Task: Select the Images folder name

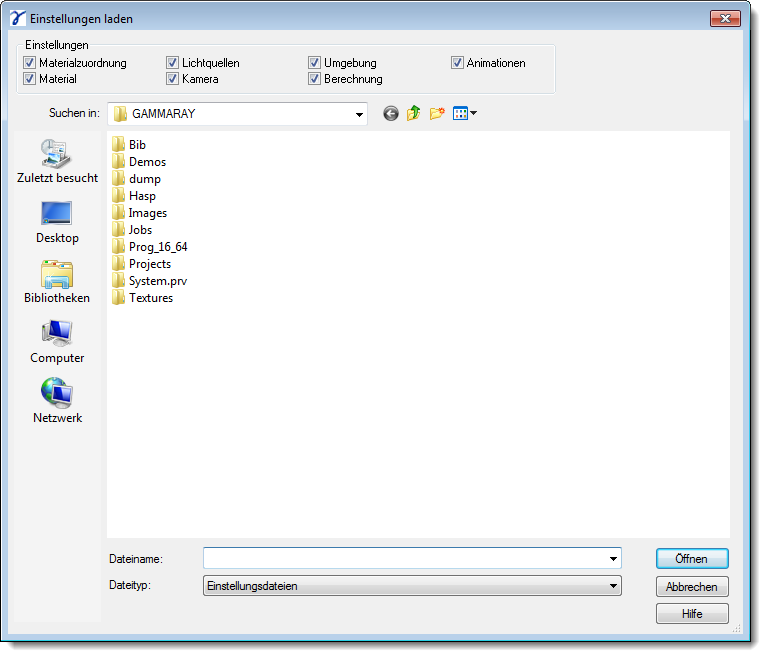Action: click(148, 213)
